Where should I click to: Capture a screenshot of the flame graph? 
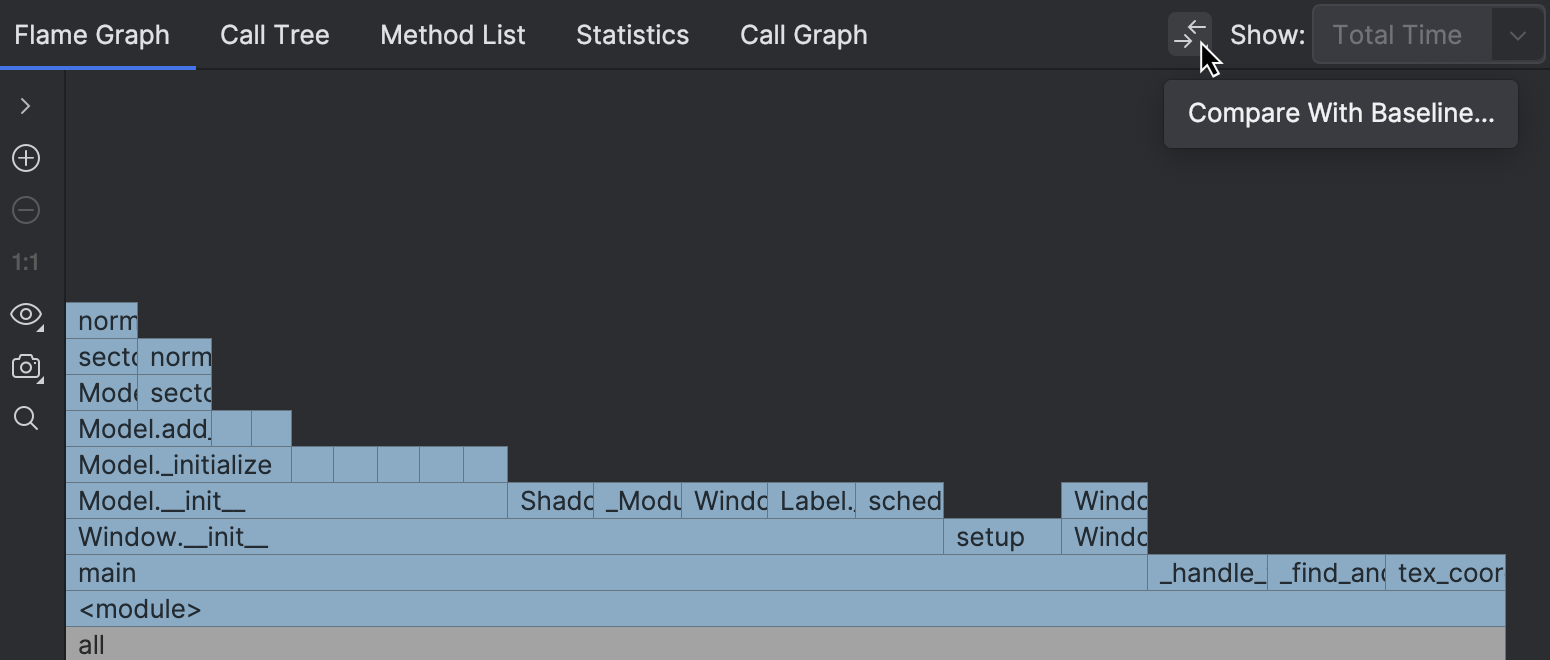(x=26, y=367)
